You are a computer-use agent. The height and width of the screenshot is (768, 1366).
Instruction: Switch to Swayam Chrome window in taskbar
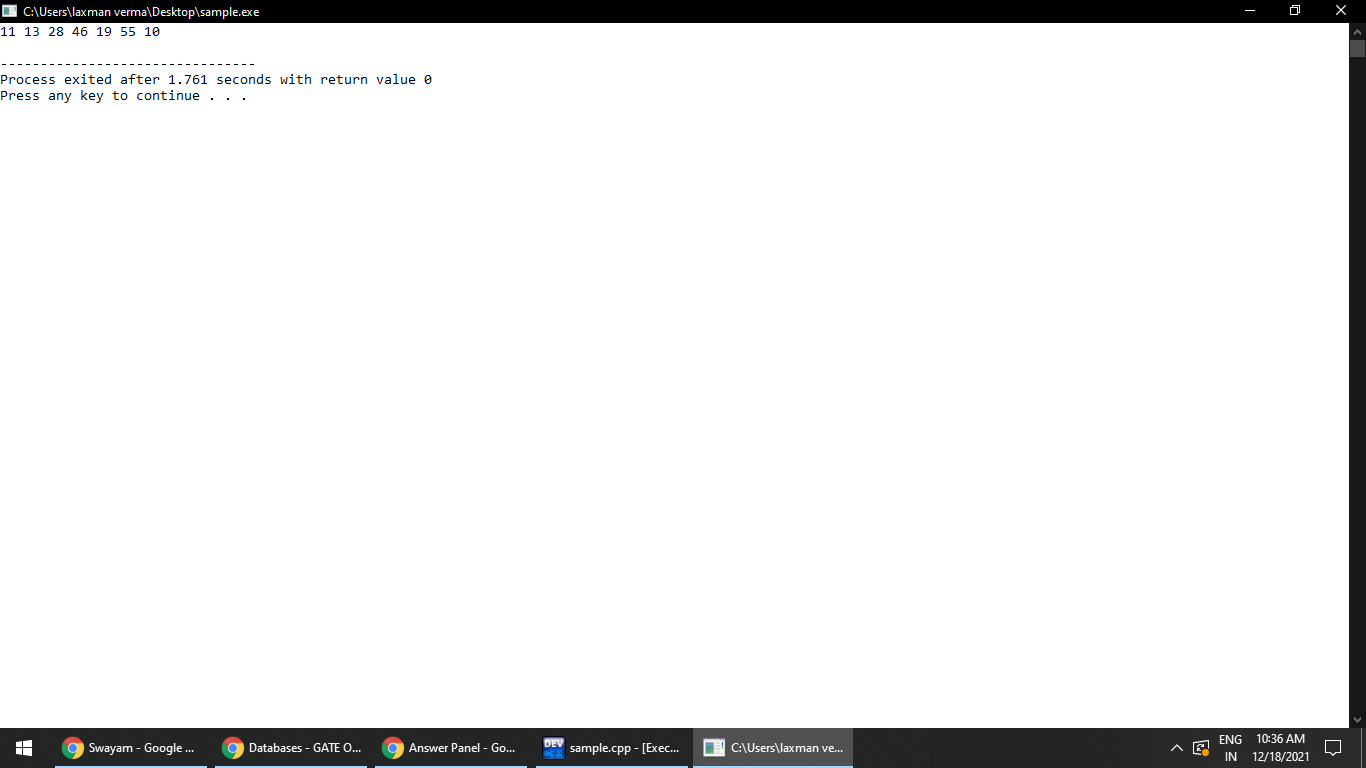coord(131,748)
